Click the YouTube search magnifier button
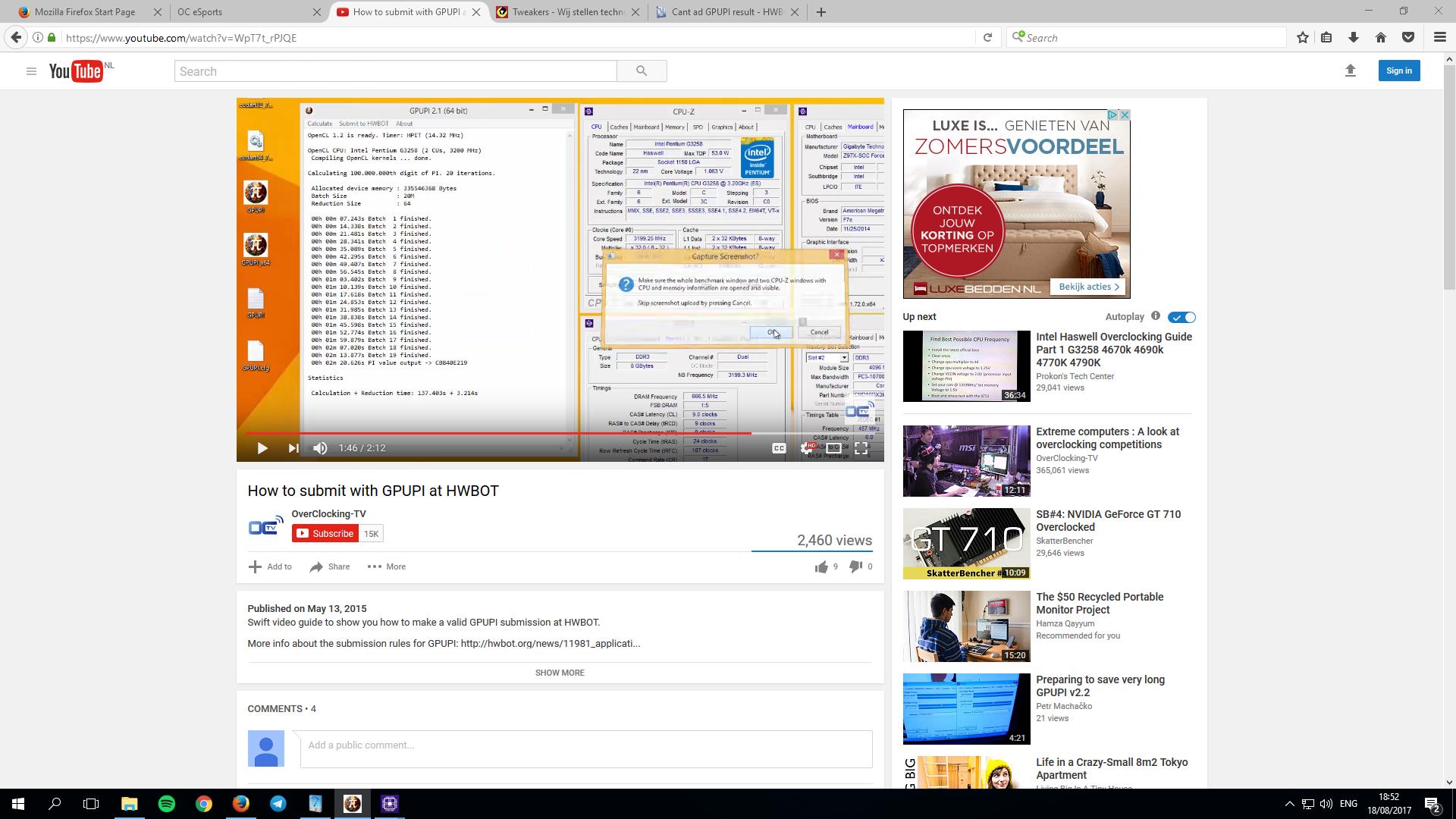Viewport: 1456px width, 819px height. click(x=642, y=71)
